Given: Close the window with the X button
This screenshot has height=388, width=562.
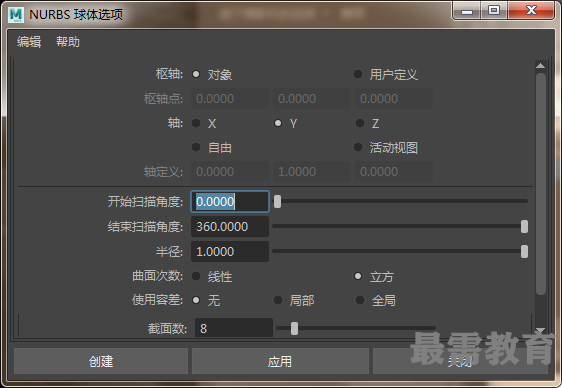Looking at the screenshot, I should click(x=531, y=11).
